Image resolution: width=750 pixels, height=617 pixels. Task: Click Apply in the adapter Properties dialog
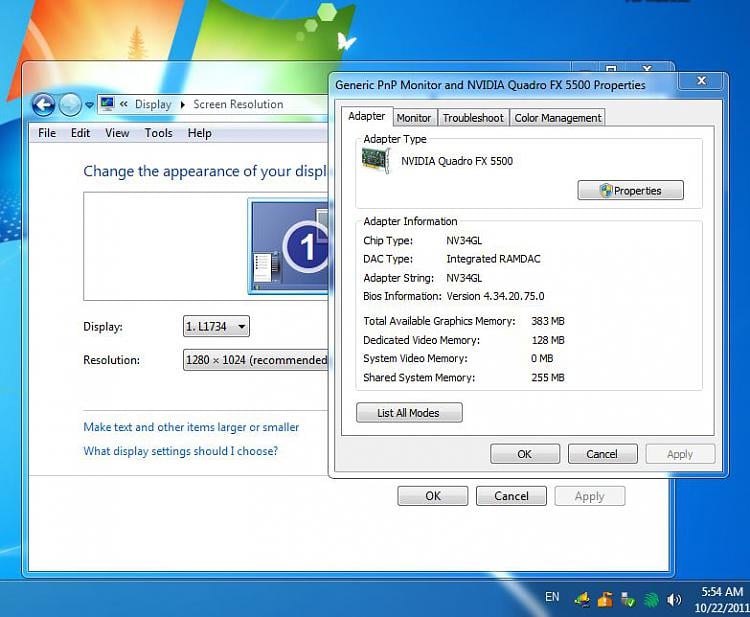(680, 454)
